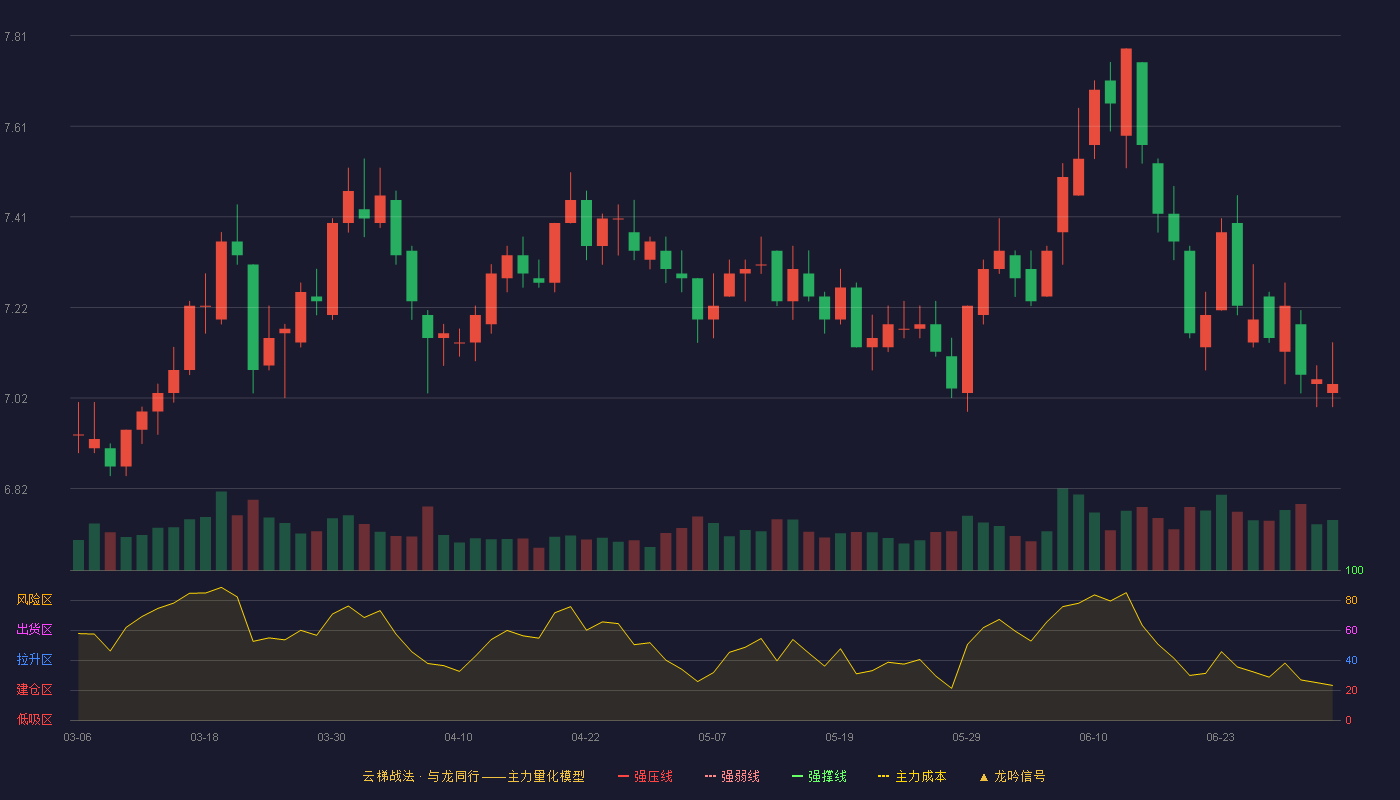Select the 05-07 date label
The image size is (1400, 800).
712,737
